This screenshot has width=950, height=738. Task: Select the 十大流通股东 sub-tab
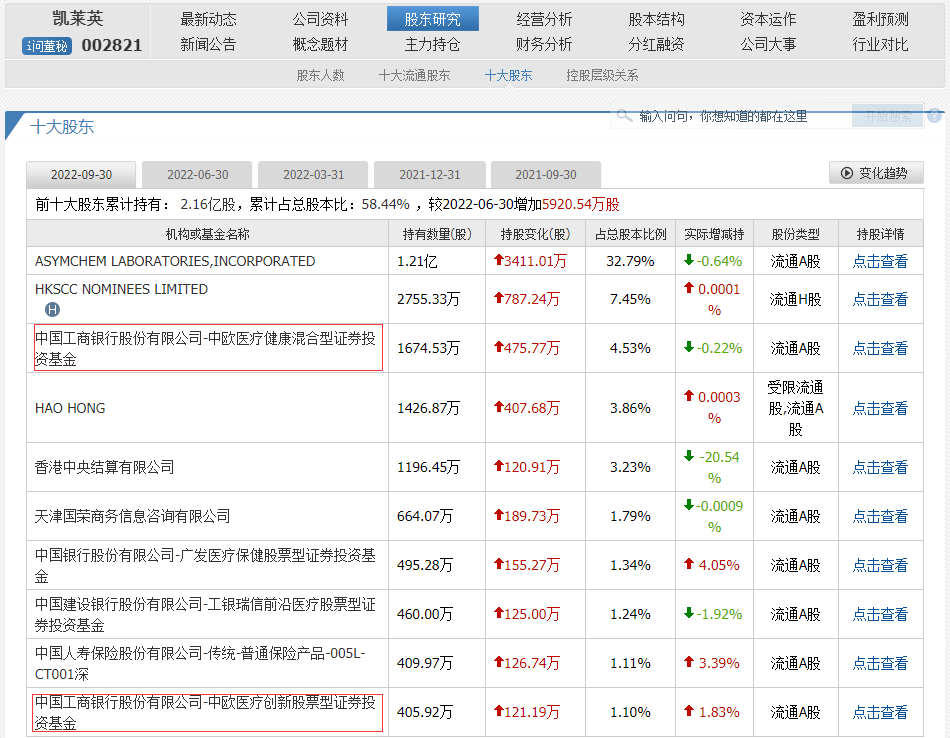click(x=414, y=75)
